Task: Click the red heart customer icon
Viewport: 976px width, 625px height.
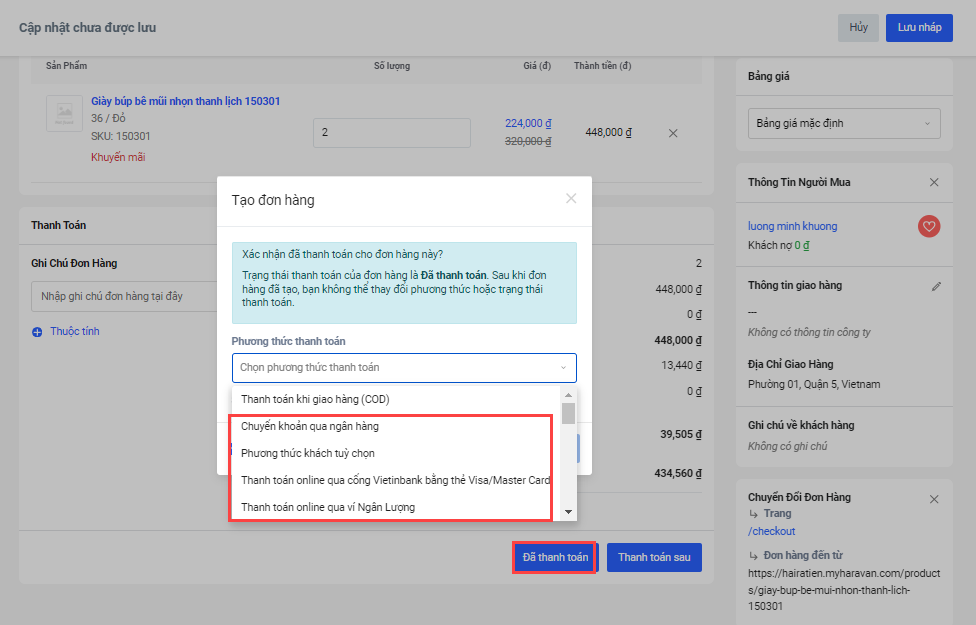Action: click(929, 227)
